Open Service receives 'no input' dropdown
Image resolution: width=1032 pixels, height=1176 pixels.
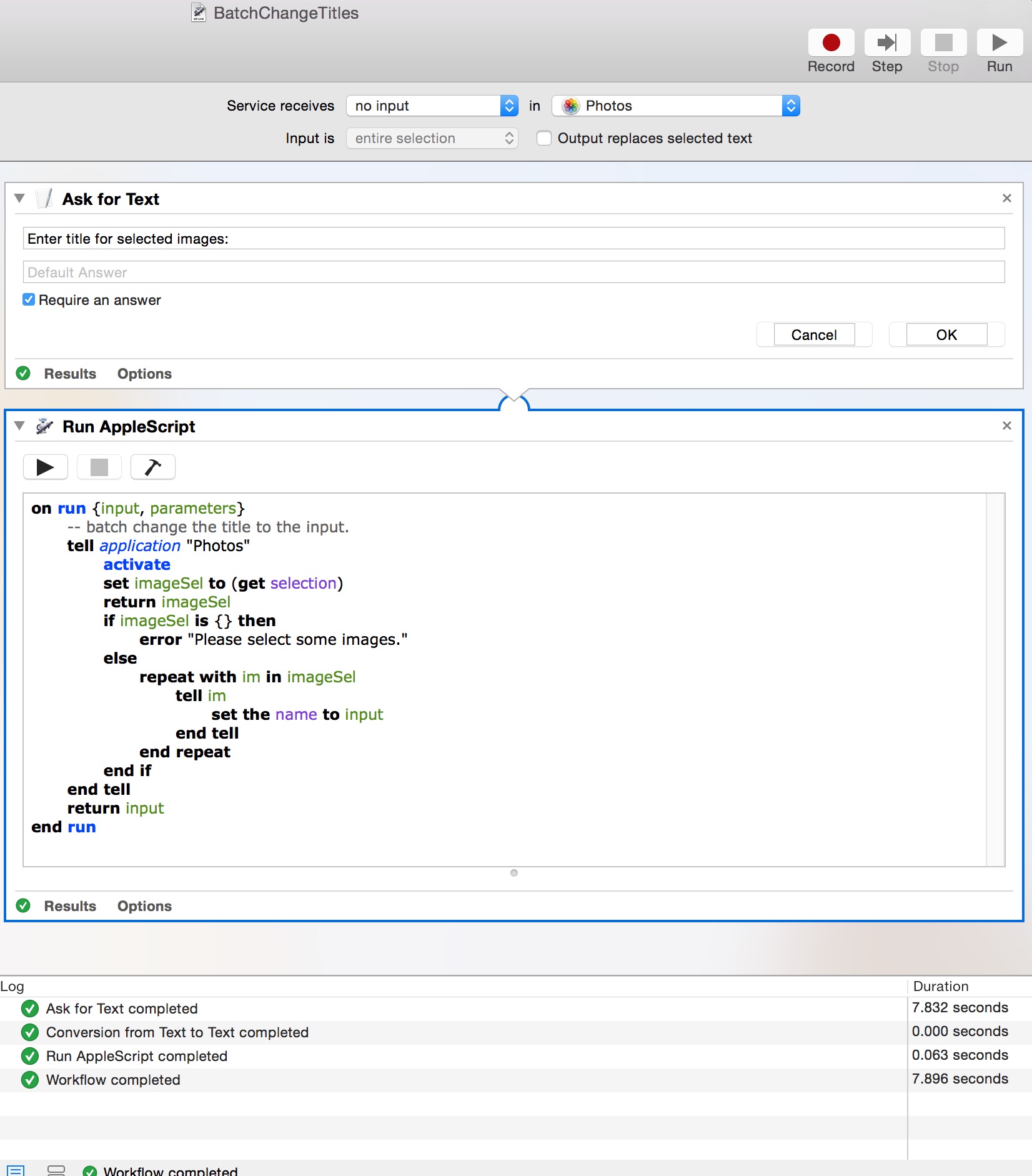432,106
